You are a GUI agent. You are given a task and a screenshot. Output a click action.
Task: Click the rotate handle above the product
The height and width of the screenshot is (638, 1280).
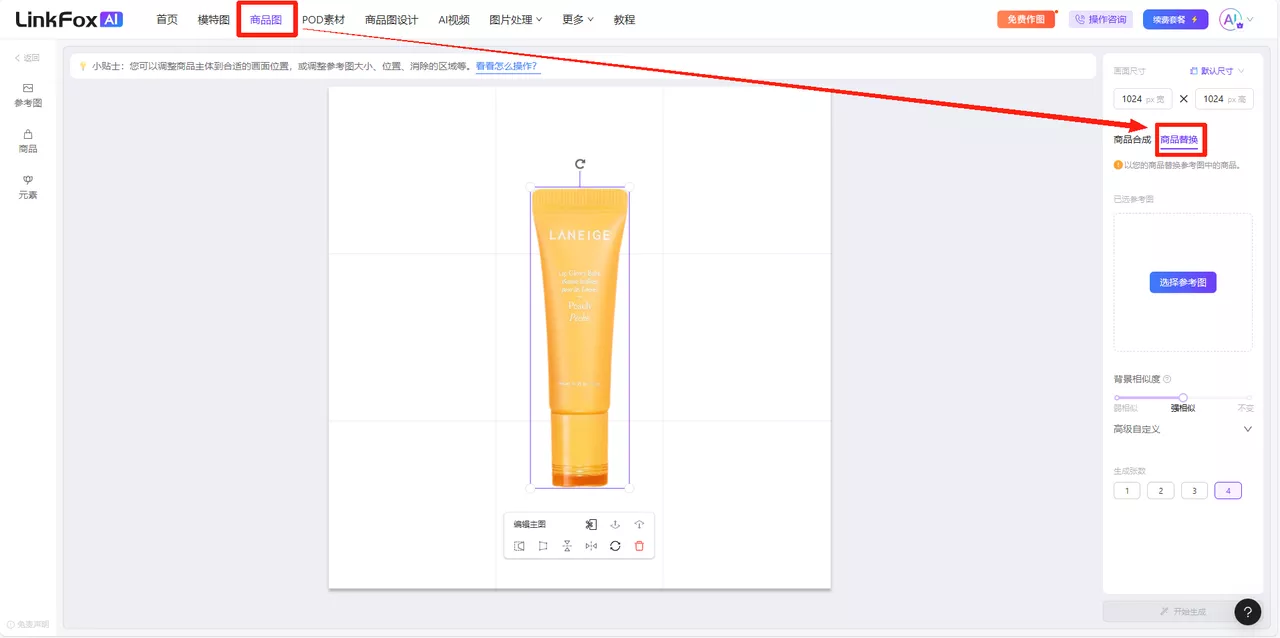580,164
